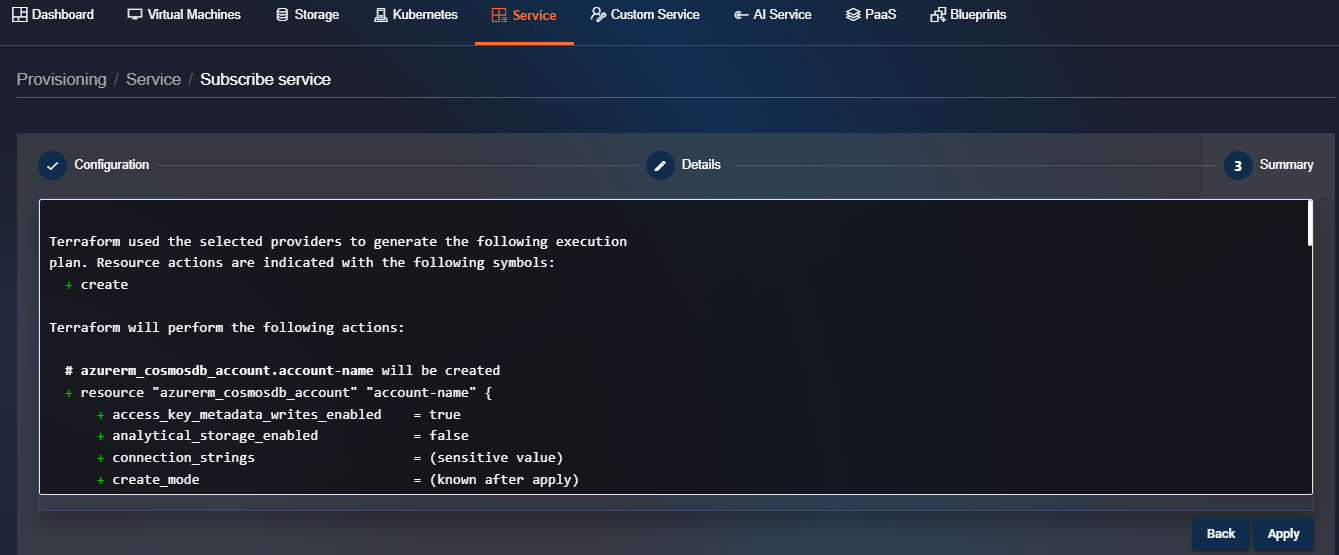This screenshot has width=1339, height=555.
Task: Go to the Summary step label
Action: 1286,165
